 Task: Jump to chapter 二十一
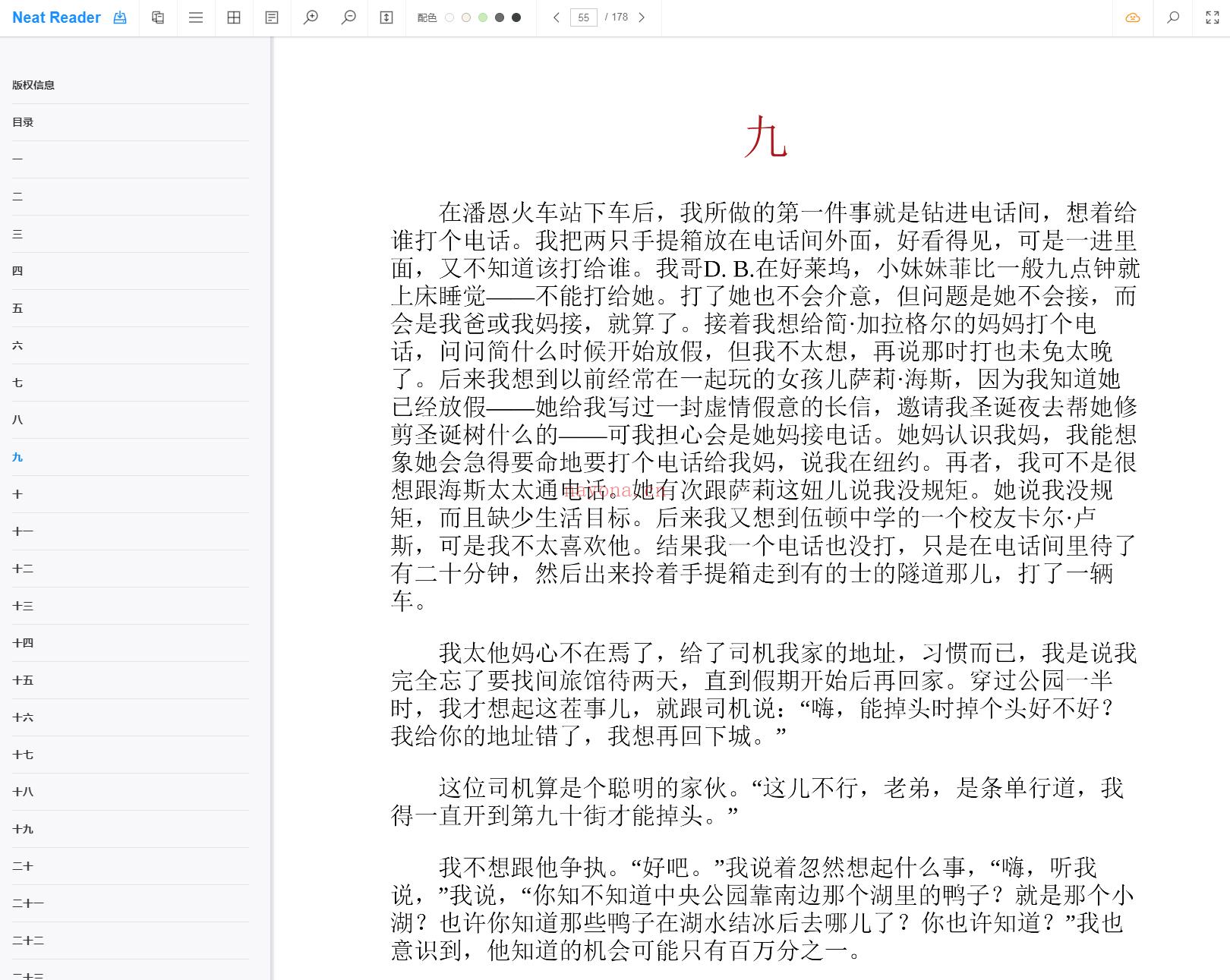coord(131,903)
